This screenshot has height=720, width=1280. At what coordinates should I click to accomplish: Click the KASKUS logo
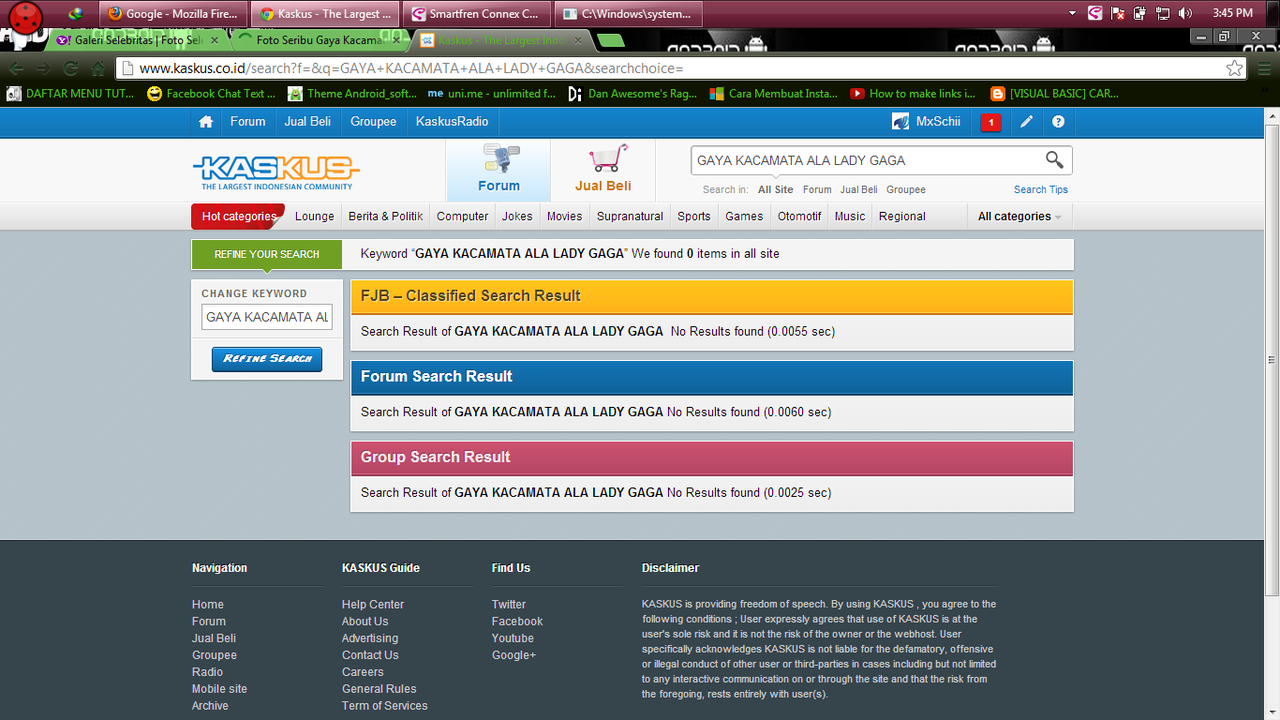[276, 171]
